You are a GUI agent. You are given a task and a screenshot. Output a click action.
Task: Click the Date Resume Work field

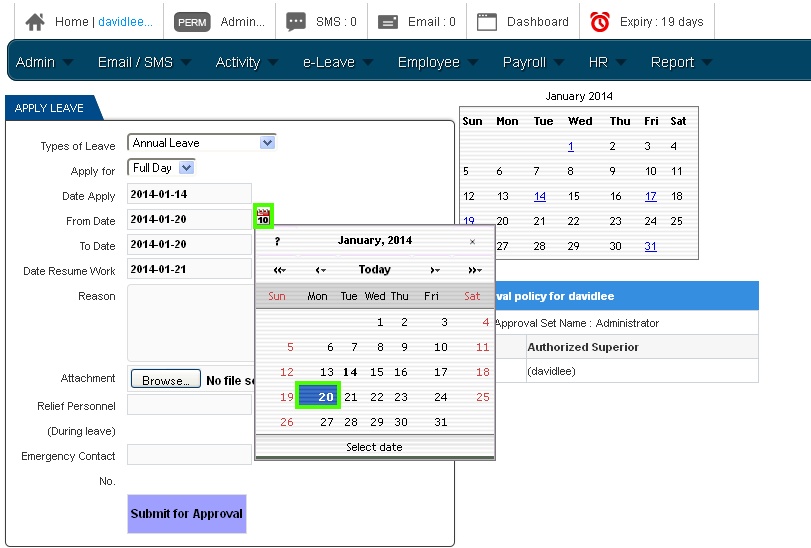tap(189, 269)
